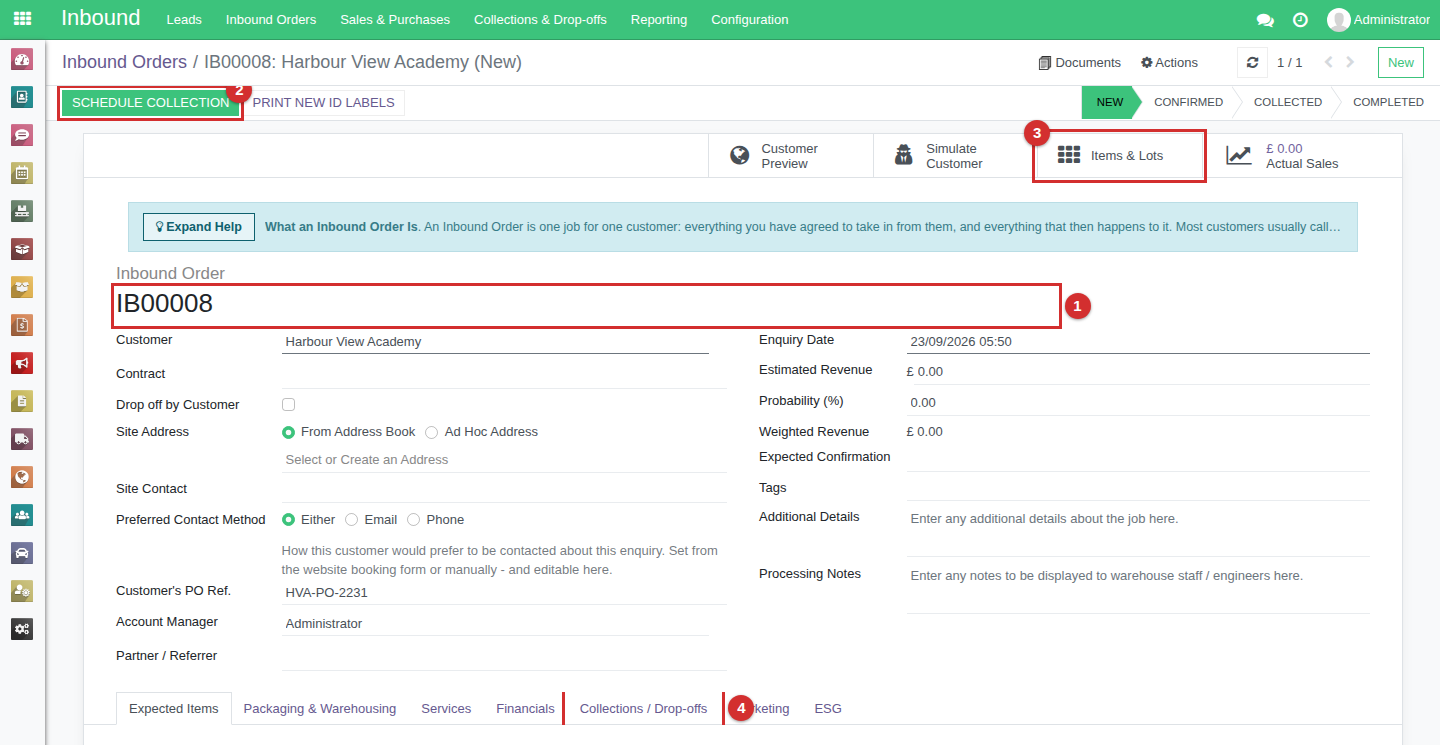Open the Sales & Purchases menu
Screen dimensions: 1440x745
pos(395,20)
